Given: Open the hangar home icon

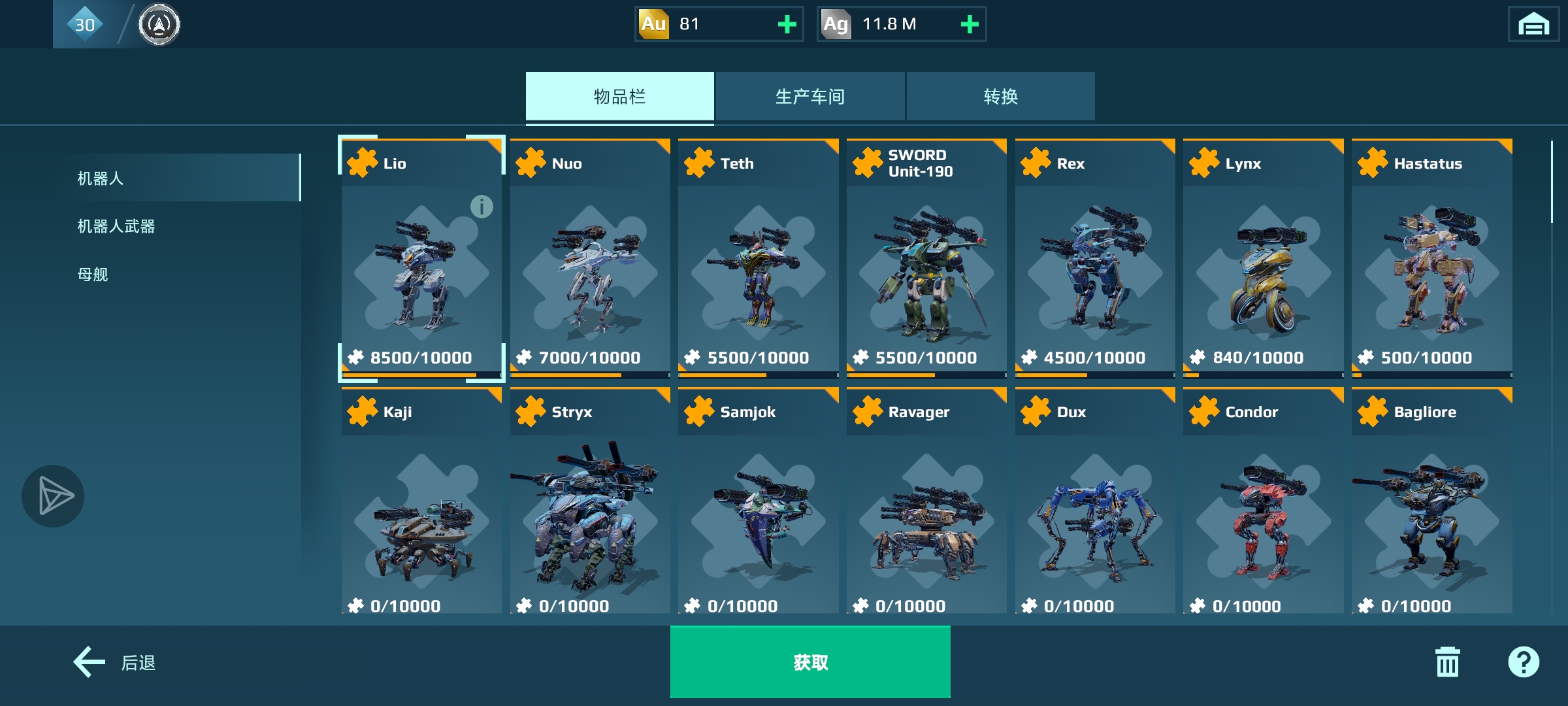Looking at the screenshot, I should (1533, 25).
